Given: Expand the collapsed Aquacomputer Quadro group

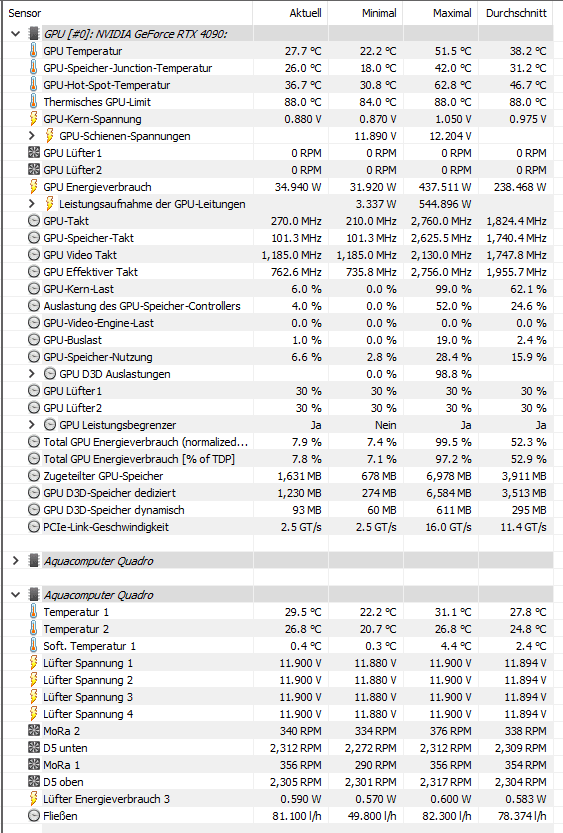Looking at the screenshot, I should click(x=15, y=561).
